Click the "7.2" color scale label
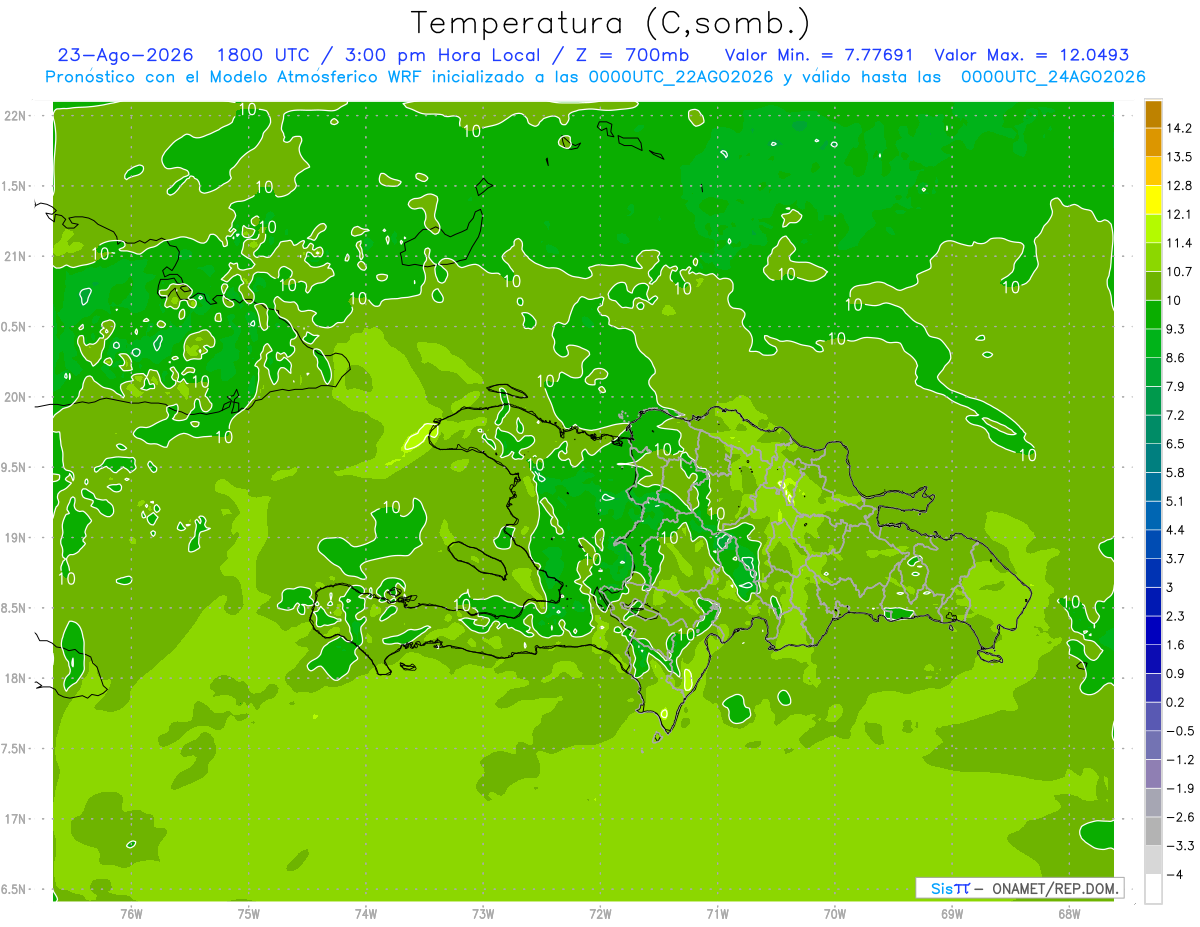This screenshot has height=927, width=1200. point(1176,415)
